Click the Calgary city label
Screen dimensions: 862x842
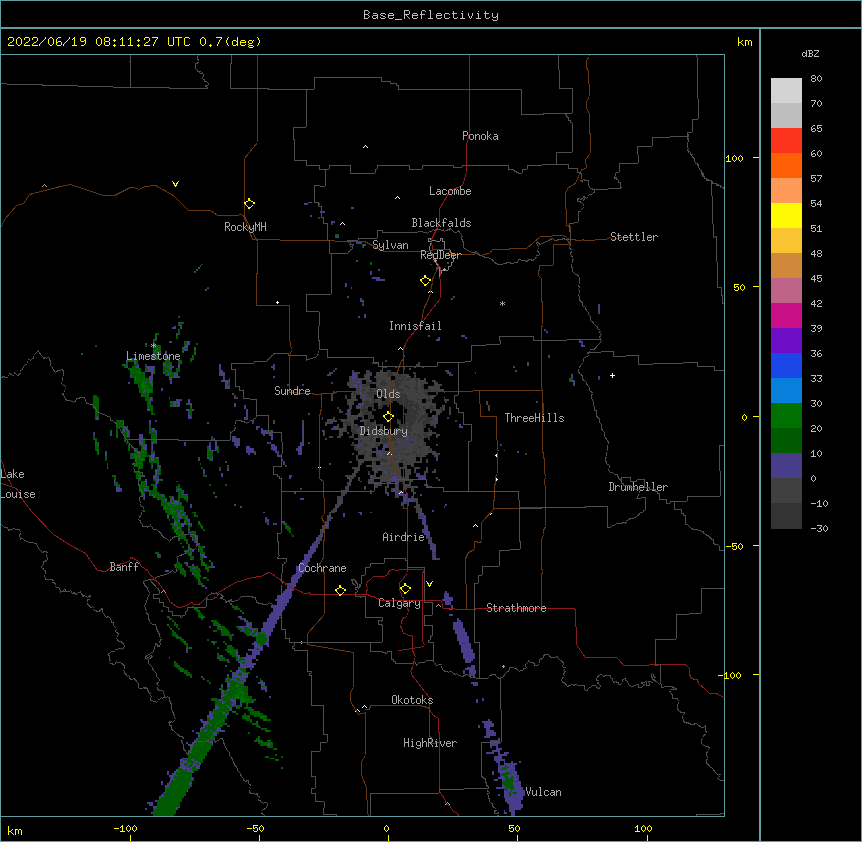399,603
